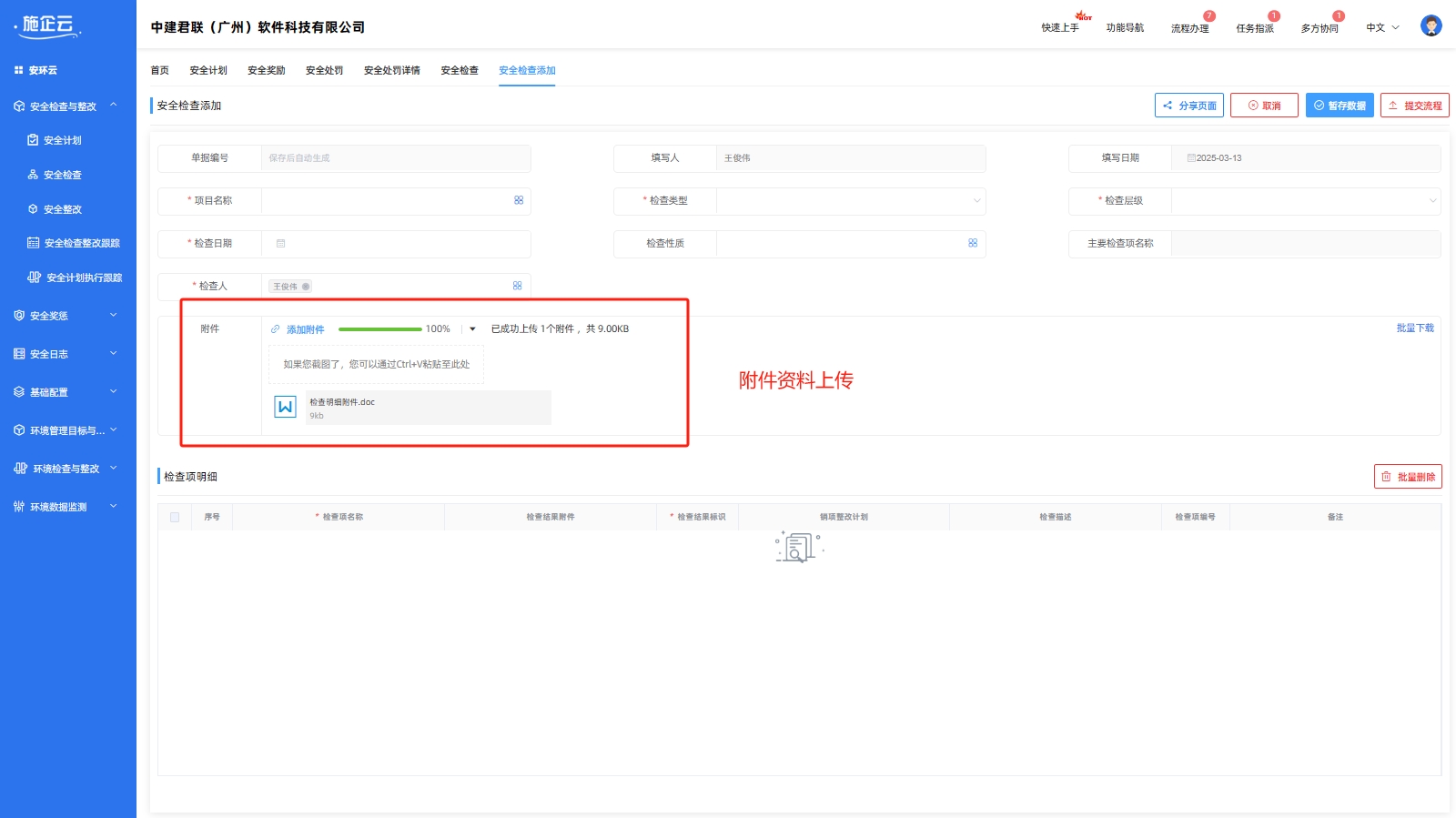Image resolution: width=1456 pixels, height=818 pixels.
Task: Switch to the 安全检查 tab
Action: point(460,70)
